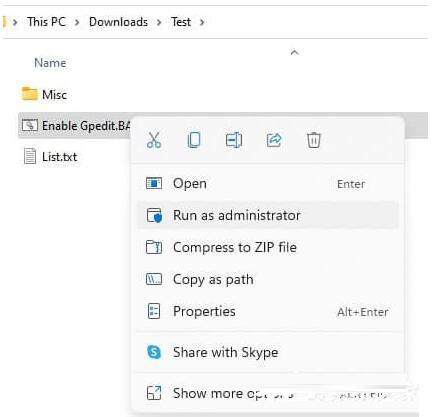
Task: Click the Rename icon in context menu
Action: (x=234, y=140)
